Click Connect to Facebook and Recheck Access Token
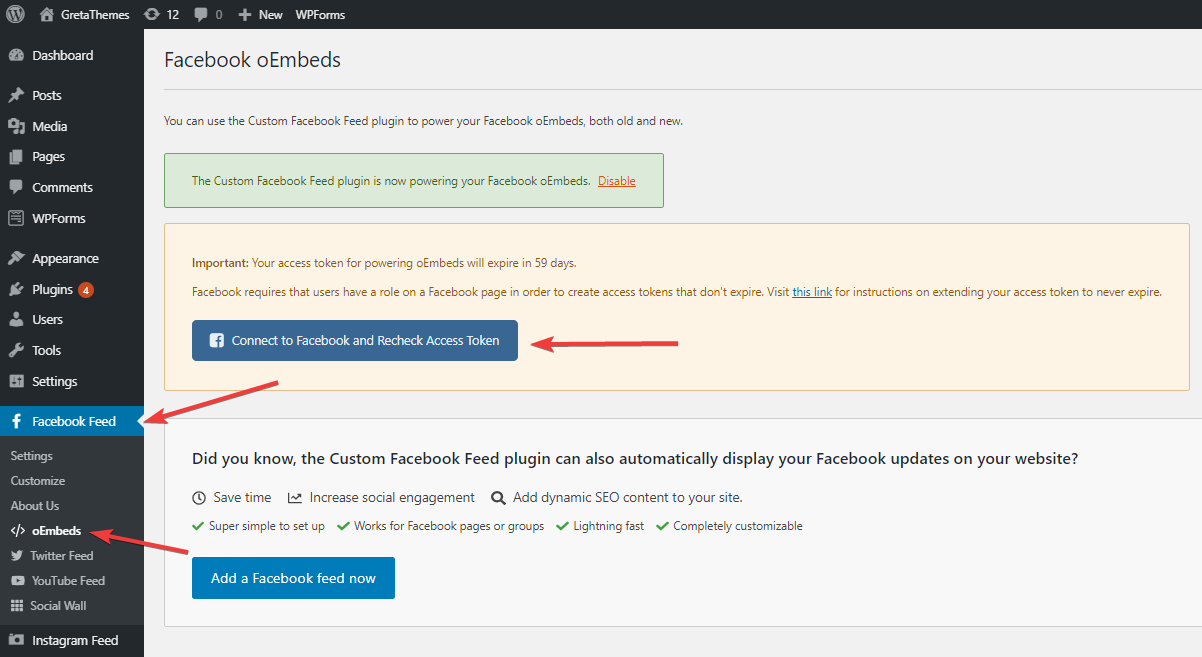The image size is (1202, 657). 354,340
